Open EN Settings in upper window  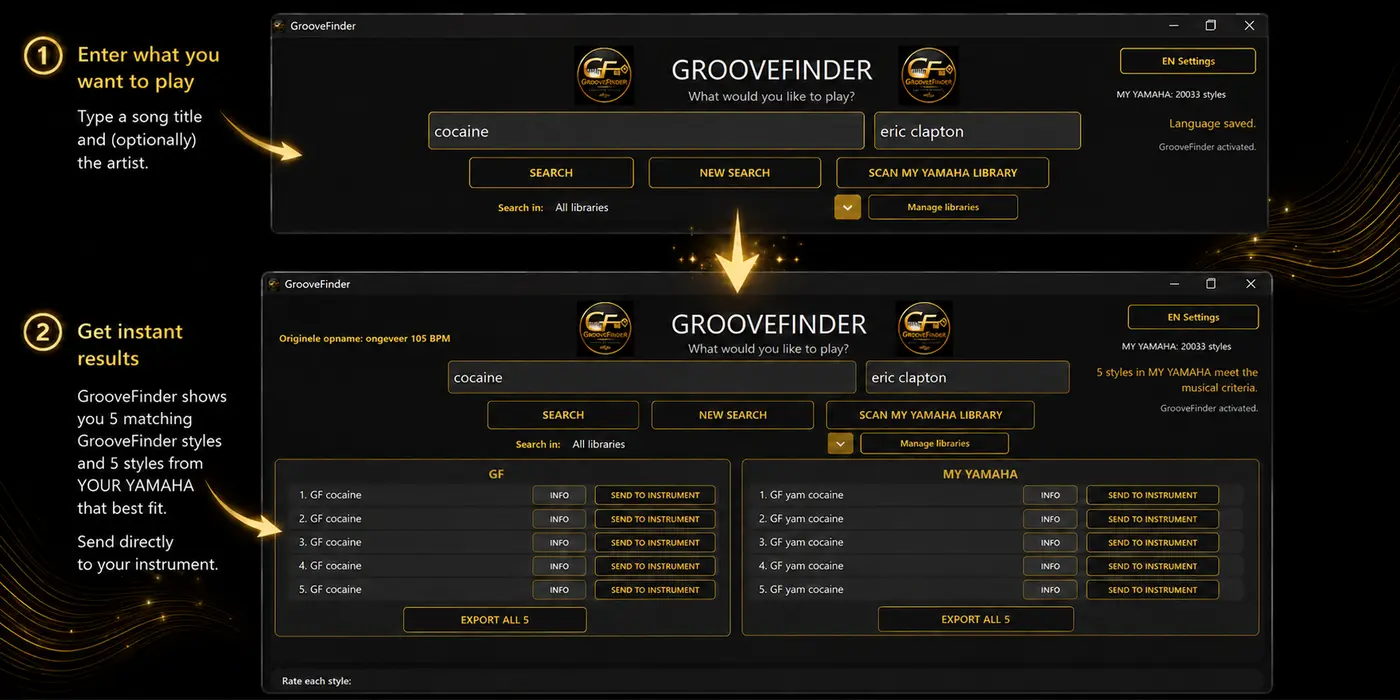(1188, 61)
